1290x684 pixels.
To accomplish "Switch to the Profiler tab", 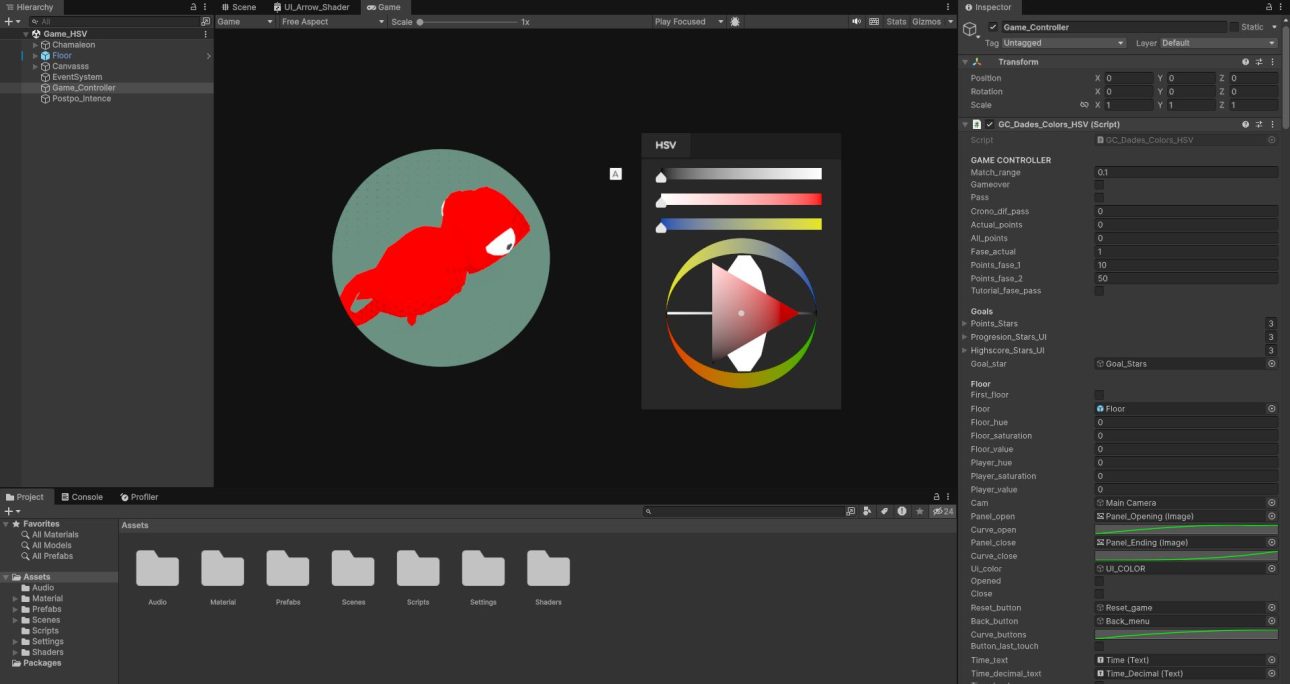I will (139, 497).
